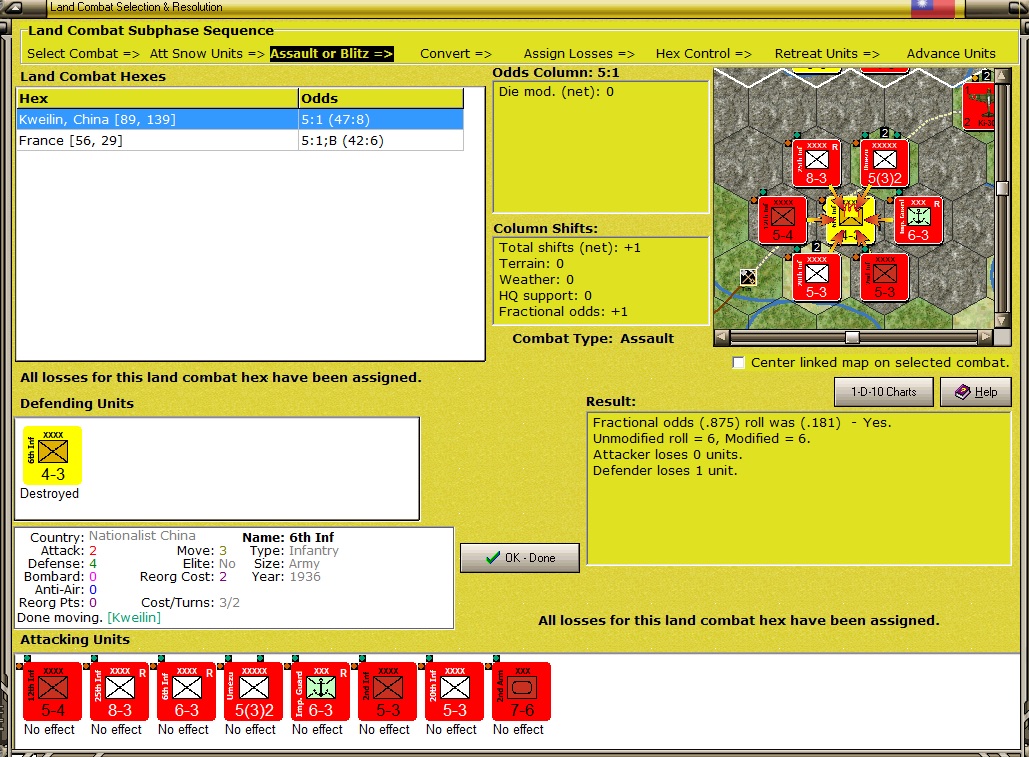Screen dimensions: 1029x757
Task: Click 'Combat Type: Assault' label
Action: coord(593,338)
